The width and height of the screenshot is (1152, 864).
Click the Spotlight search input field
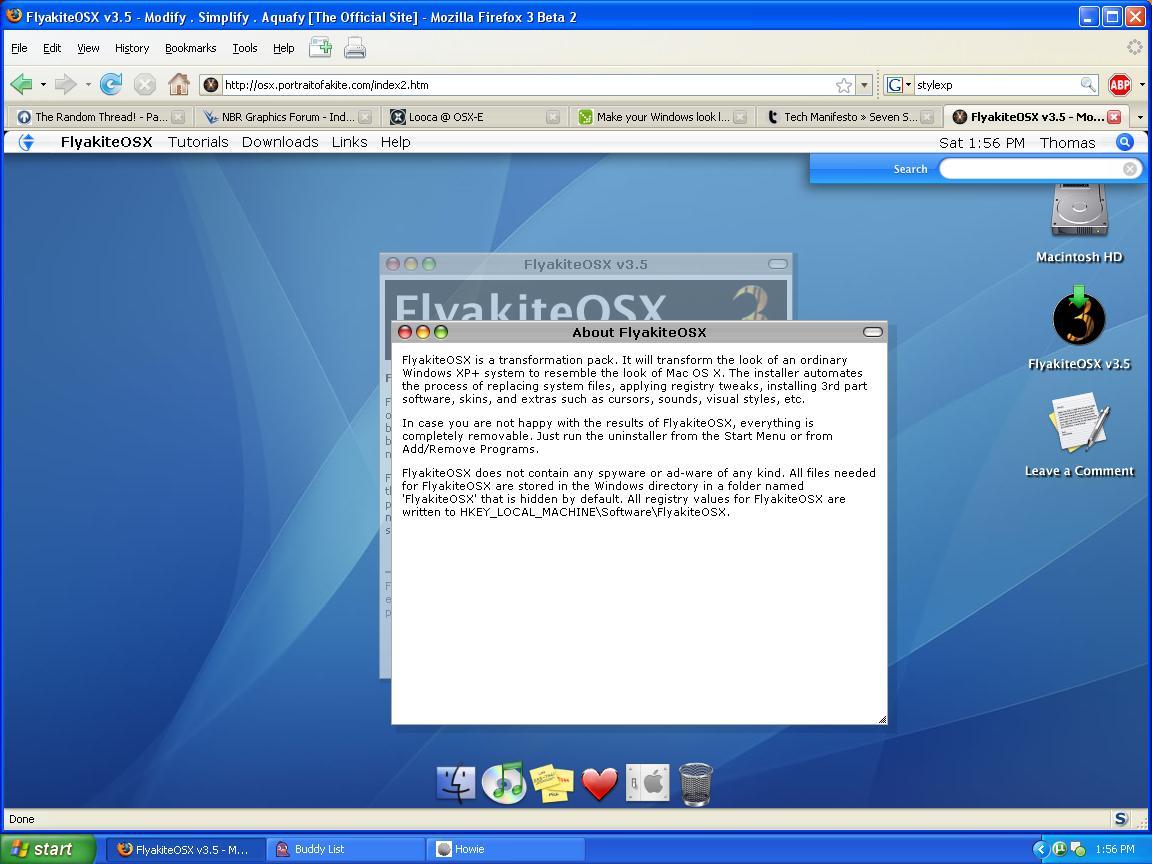pos(1031,169)
